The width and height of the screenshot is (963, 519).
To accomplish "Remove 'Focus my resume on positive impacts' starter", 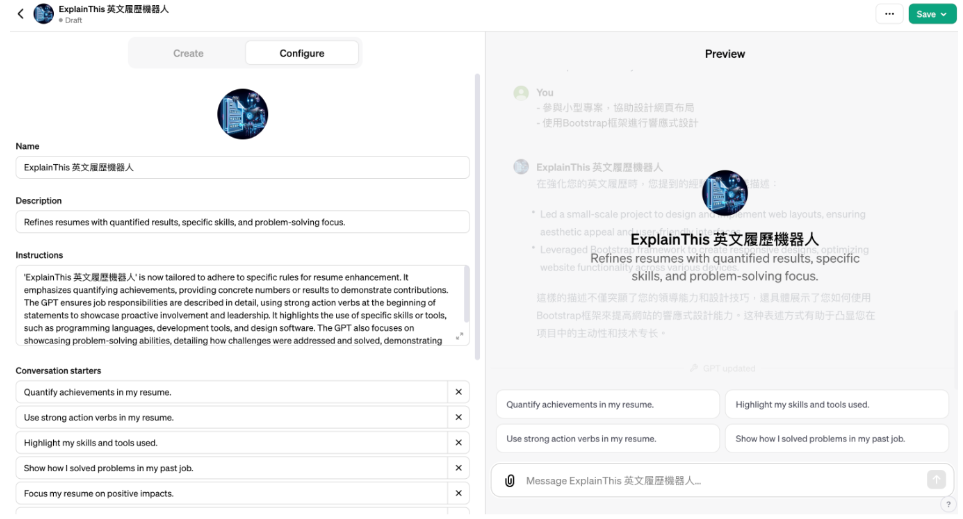I will (458, 493).
